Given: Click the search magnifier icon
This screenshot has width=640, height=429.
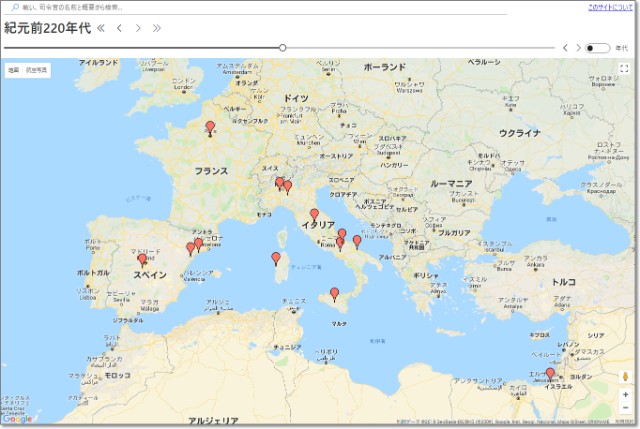Looking at the screenshot, I should pos(14,7).
